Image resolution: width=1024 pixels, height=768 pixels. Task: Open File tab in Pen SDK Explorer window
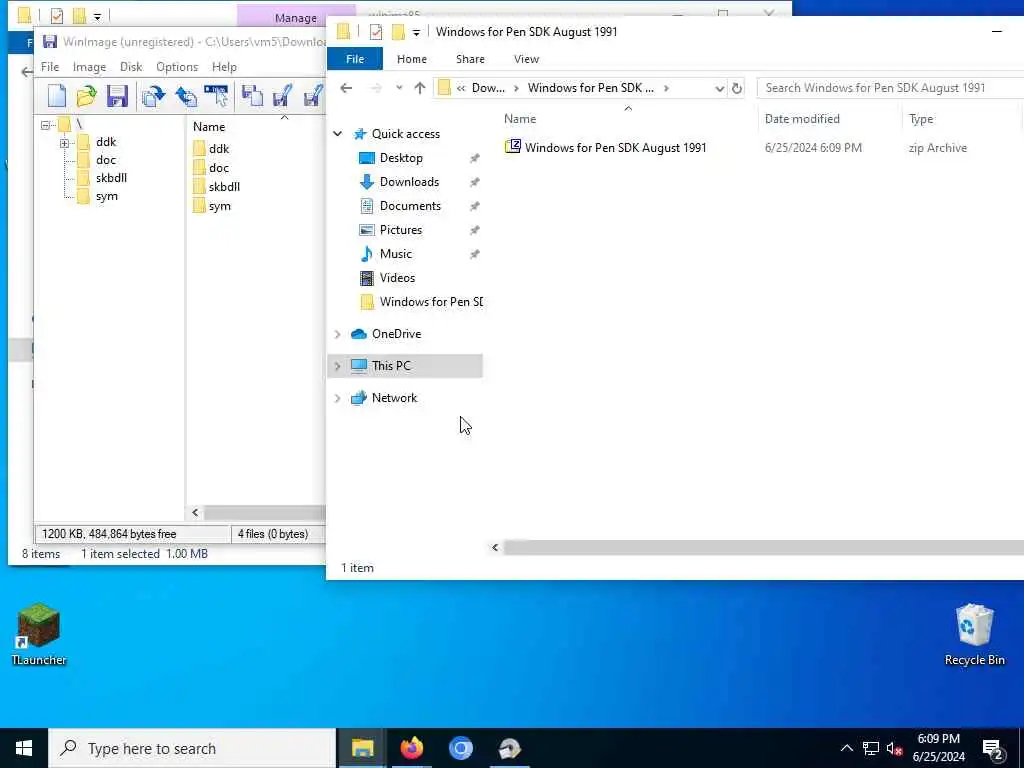point(355,59)
